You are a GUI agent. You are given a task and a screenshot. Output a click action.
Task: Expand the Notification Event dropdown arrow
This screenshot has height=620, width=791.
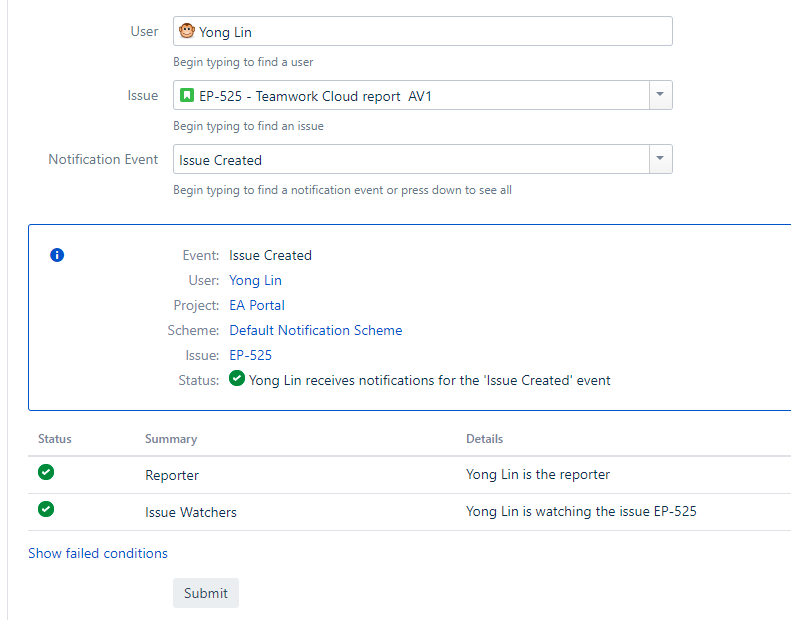660,159
